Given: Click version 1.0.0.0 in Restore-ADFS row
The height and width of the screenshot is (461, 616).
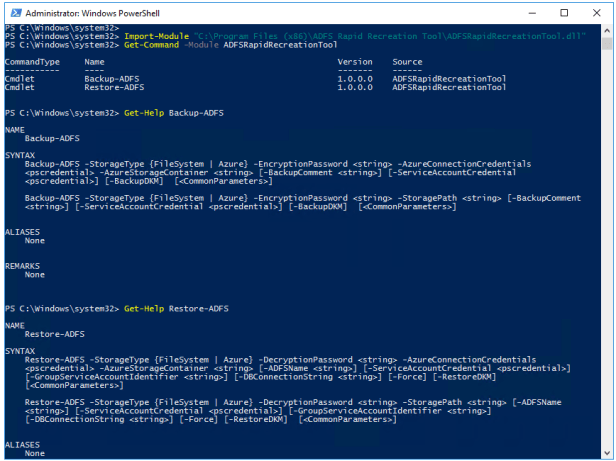Looking at the screenshot, I should (355, 87).
